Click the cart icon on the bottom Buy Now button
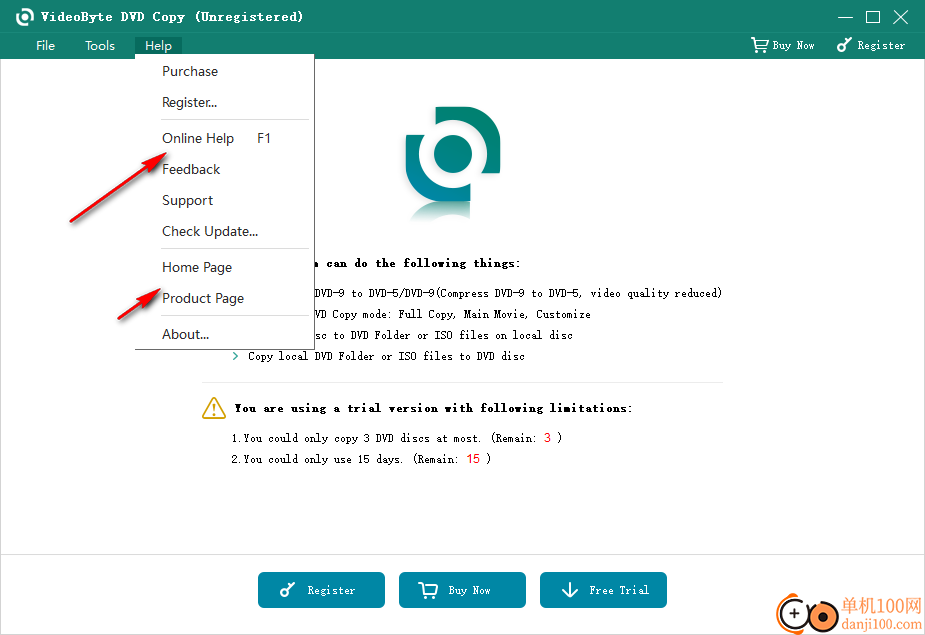This screenshot has width=925, height=635. (428, 590)
